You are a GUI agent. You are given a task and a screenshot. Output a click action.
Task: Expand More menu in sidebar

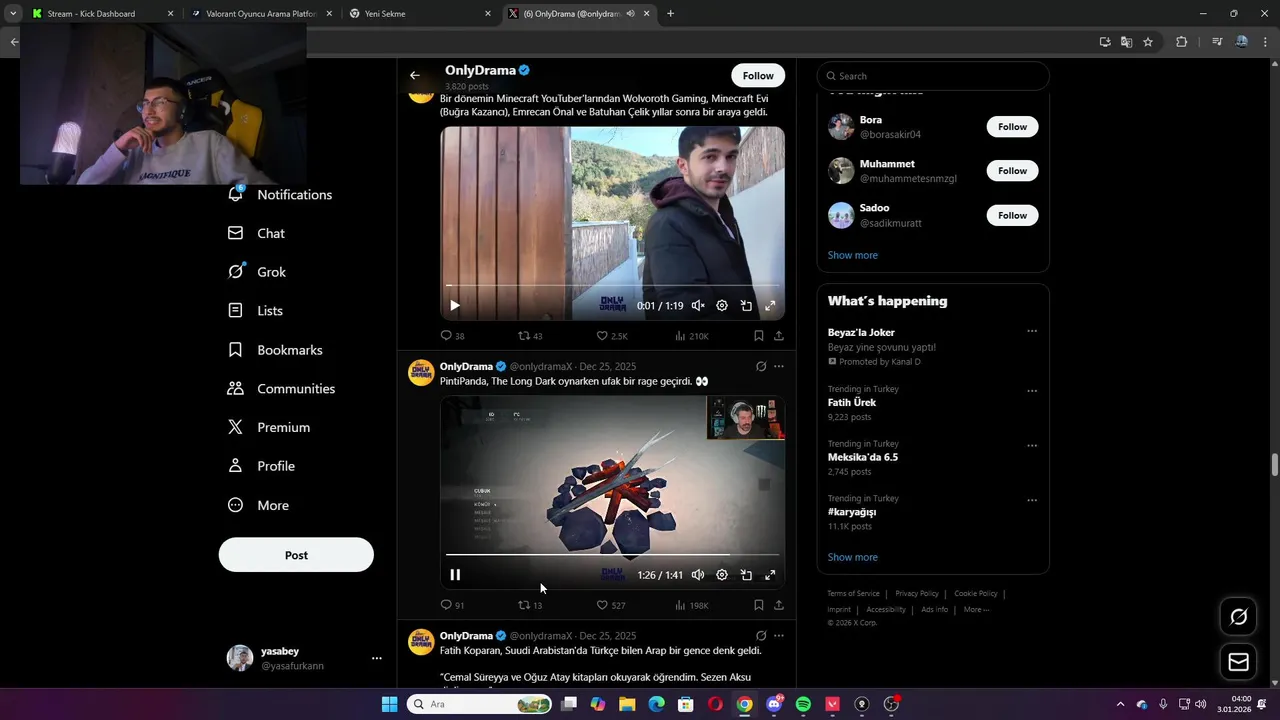[259, 505]
